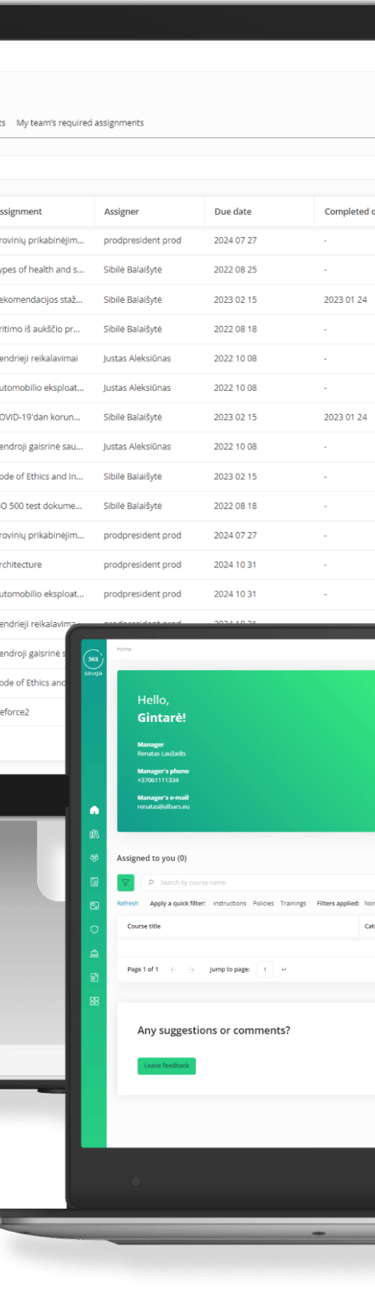Open the four-squares grid icon in the sidebar

pyautogui.click(x=94, y=1001)
